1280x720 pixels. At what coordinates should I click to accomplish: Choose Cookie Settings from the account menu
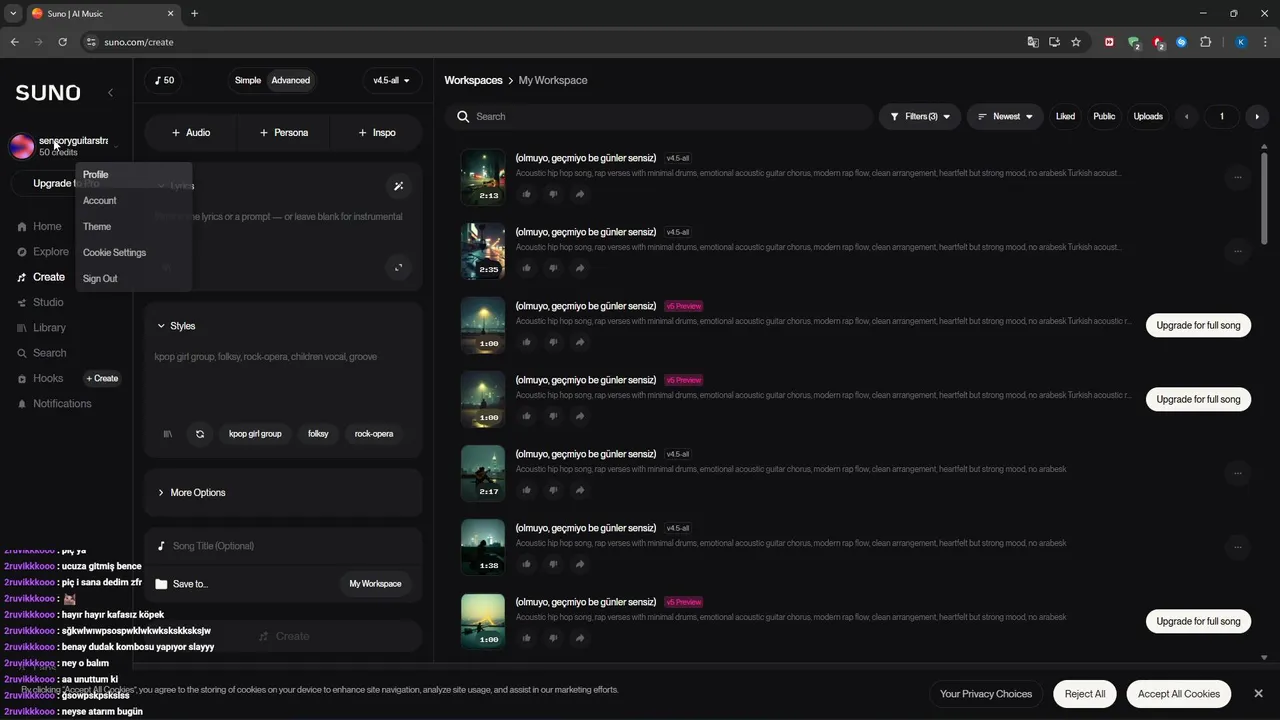[133, 253]
